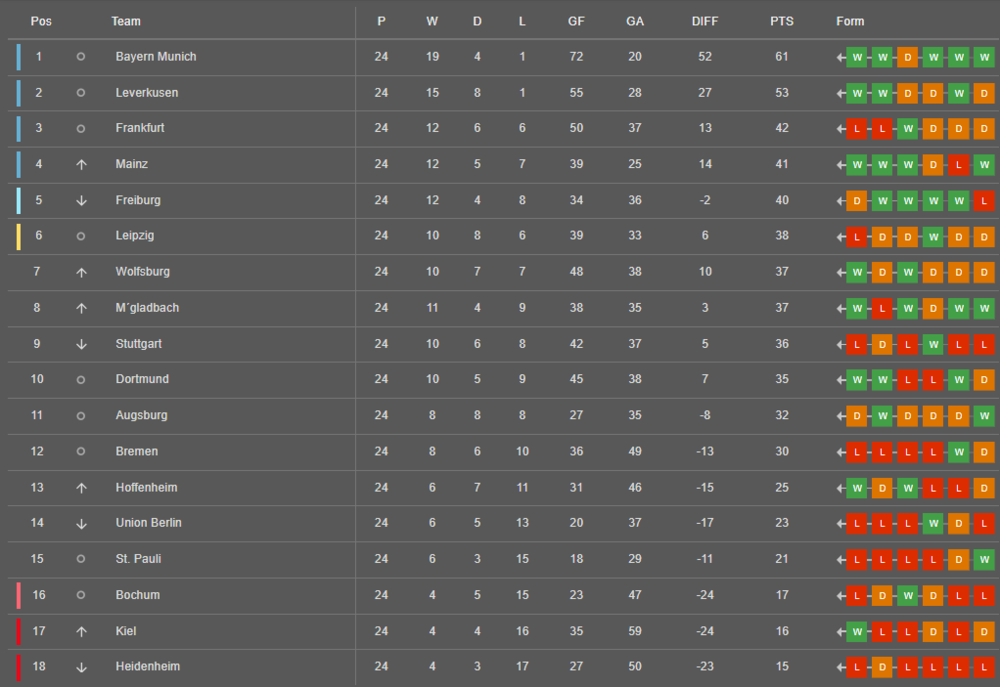Viewport: 1000px width, 687px height.
Task: Click the left arrow before Leverkusen's form
Action: tap(841, 94)
